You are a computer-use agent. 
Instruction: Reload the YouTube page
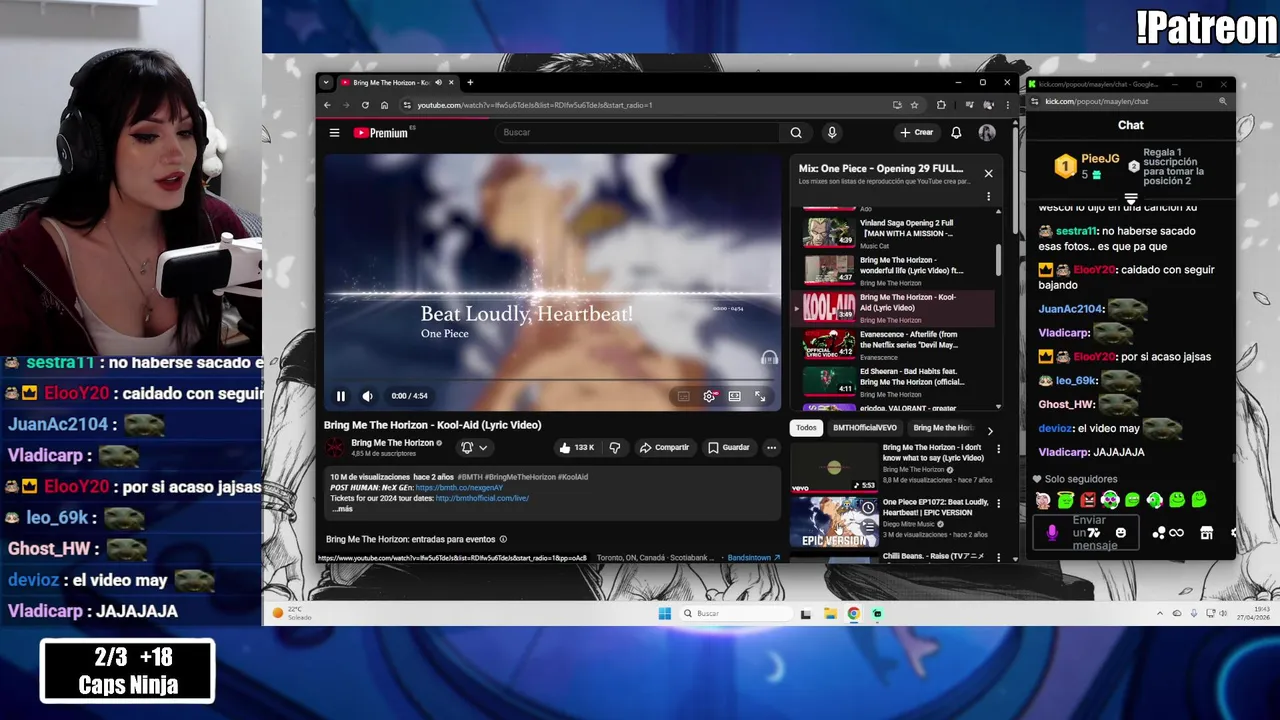click(365, 105)
